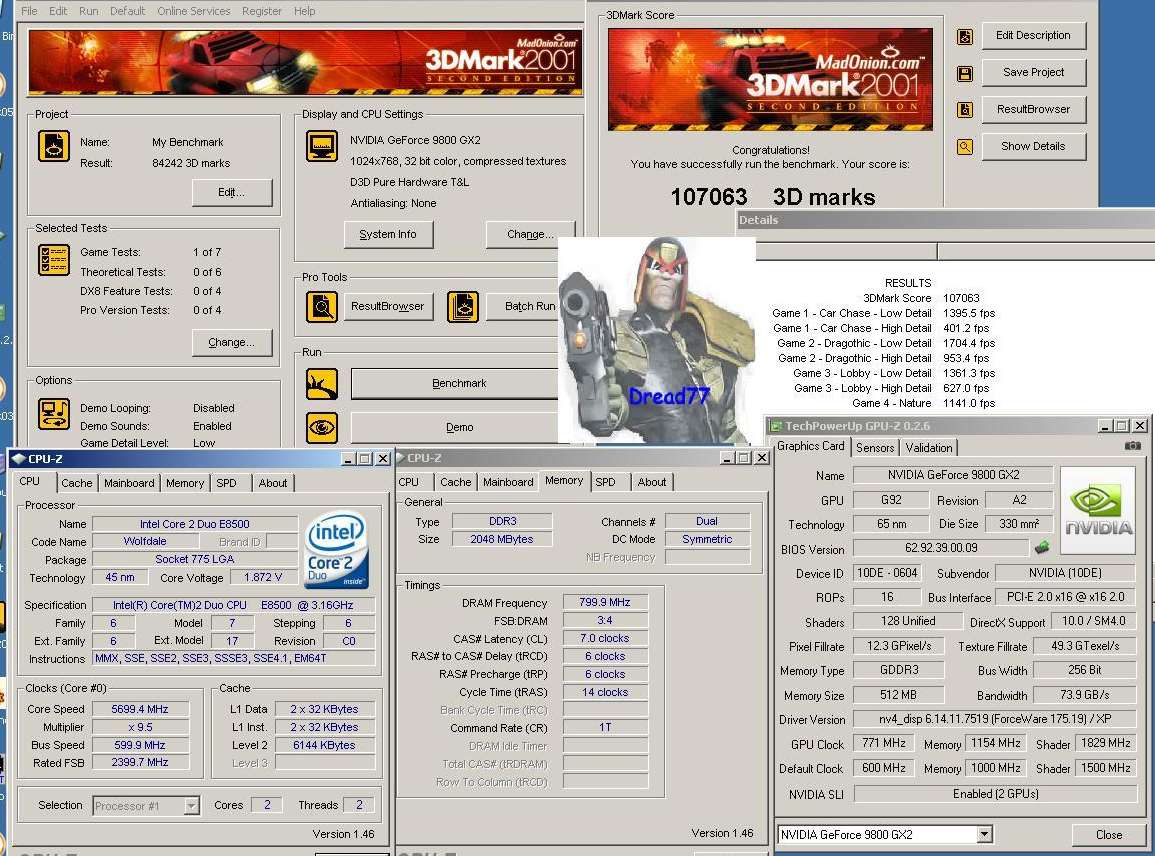Image resolution: width=1155 pixels, height=856 pixels.
Task: Click the Edit... button in Project section
Action: (x=232, y=193)
